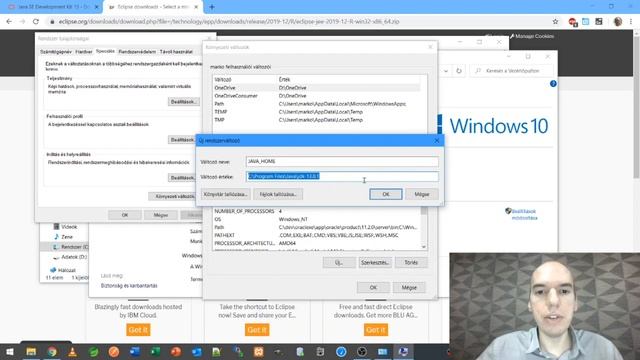This screenshot has width=640, height=360.
Task: Click Mégse in system properties window
Action: pos(161,215)
